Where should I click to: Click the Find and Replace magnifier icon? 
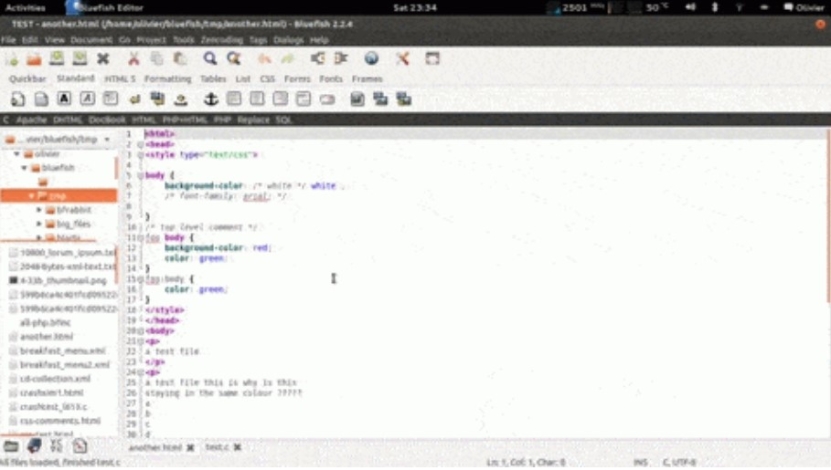click(234, 59)
